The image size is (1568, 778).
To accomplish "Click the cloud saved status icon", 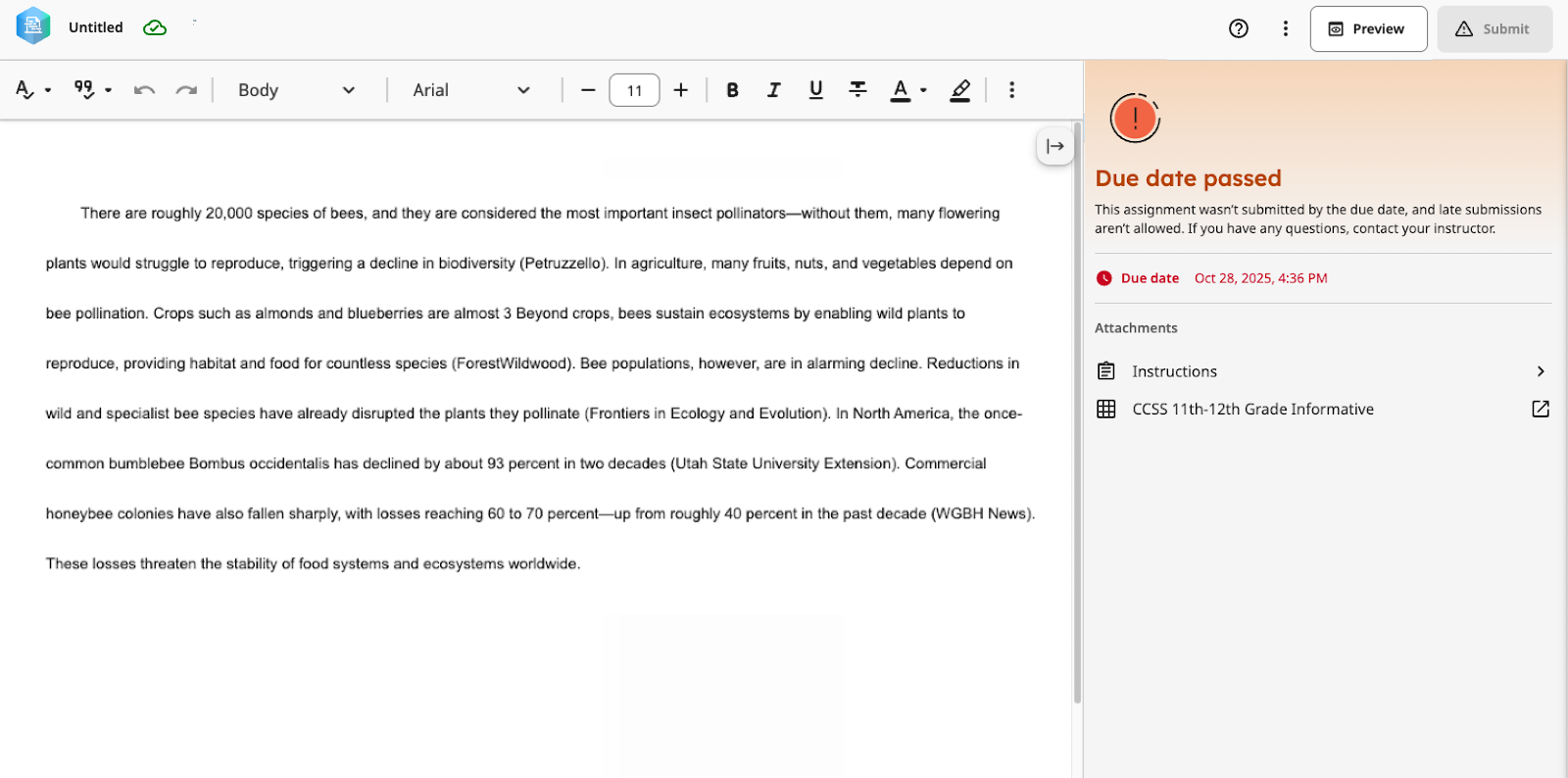I will [155, 27].
